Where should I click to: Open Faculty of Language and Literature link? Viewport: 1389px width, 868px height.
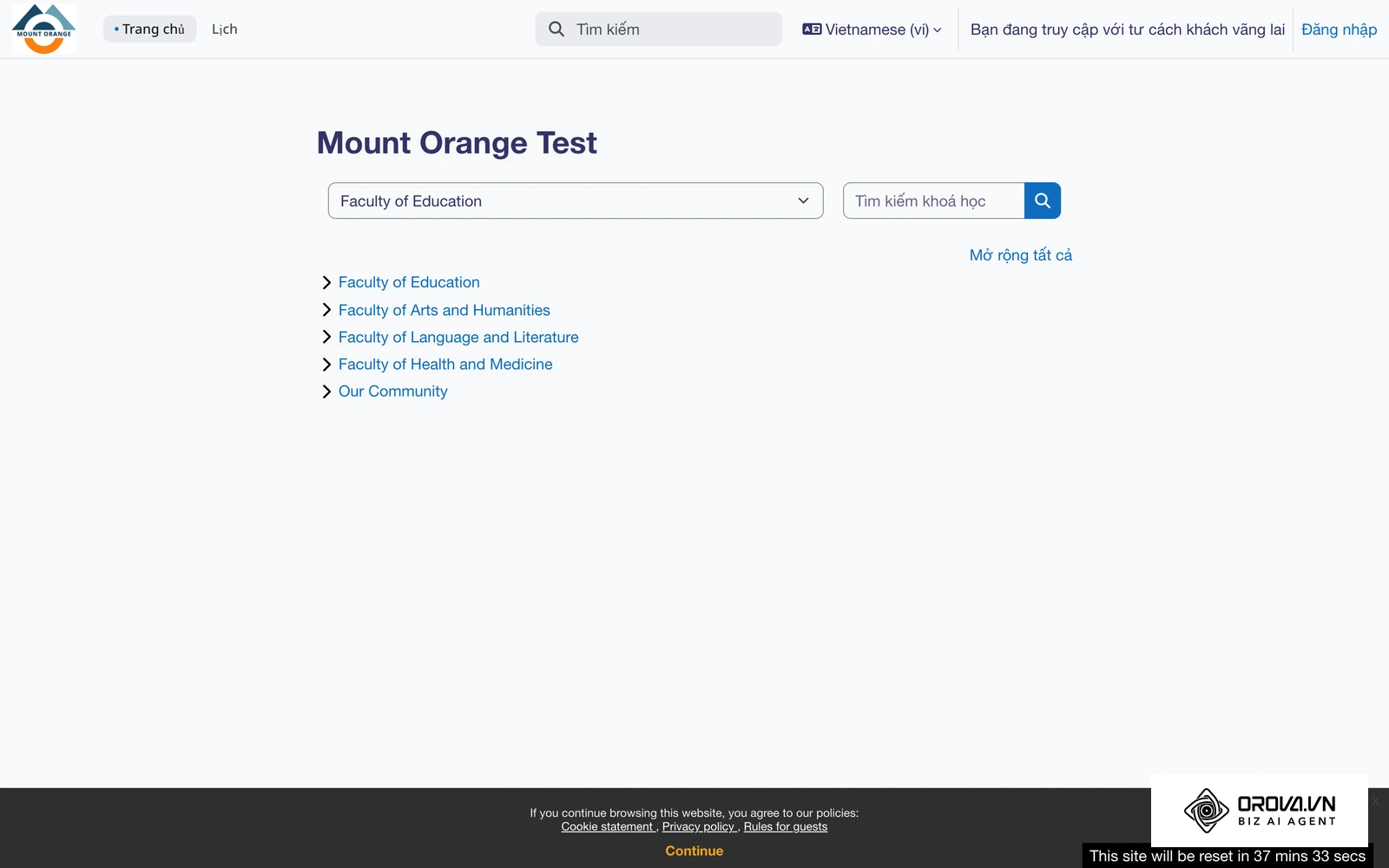point(458,337)
